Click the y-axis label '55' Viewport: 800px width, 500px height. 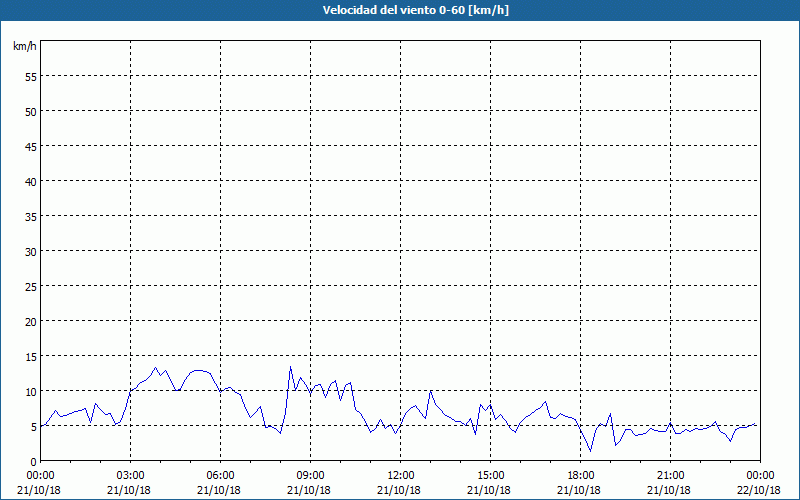[31, 77]
